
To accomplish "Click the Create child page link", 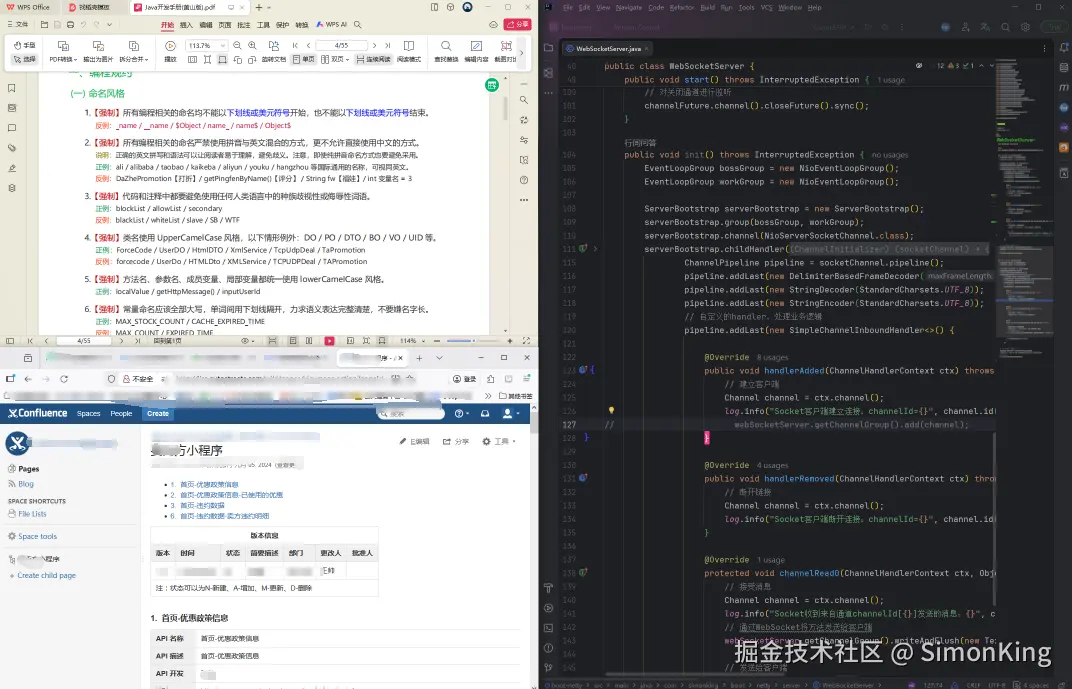I will tap(46, 576).
